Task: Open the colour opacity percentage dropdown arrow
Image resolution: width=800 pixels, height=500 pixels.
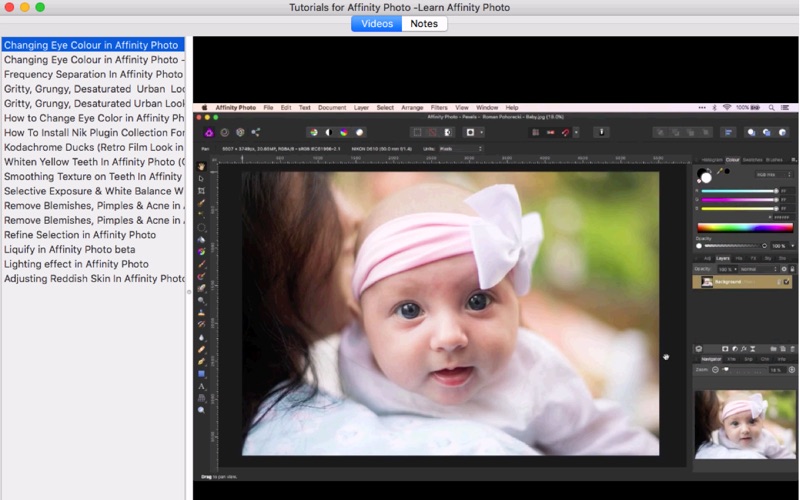Action: tap(793, 246)
